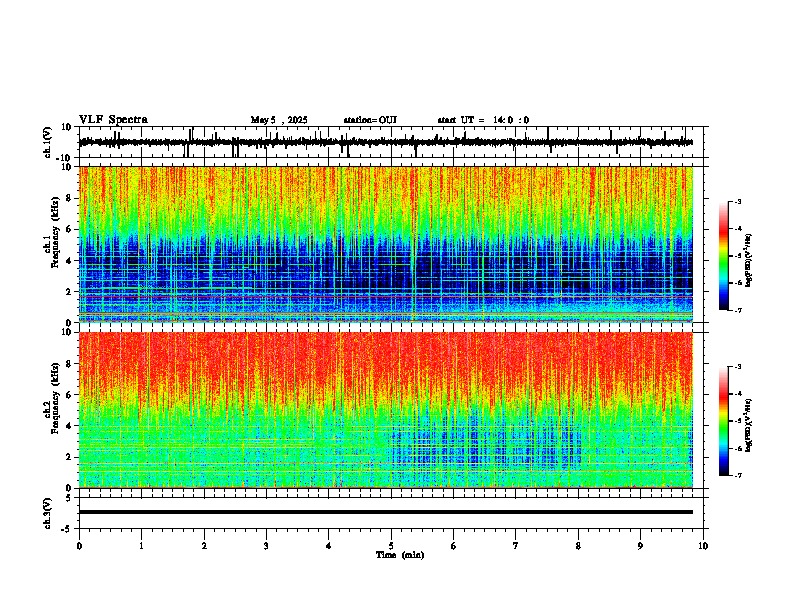Click the "1" tick on the time axis

click(x=141, y=546)
